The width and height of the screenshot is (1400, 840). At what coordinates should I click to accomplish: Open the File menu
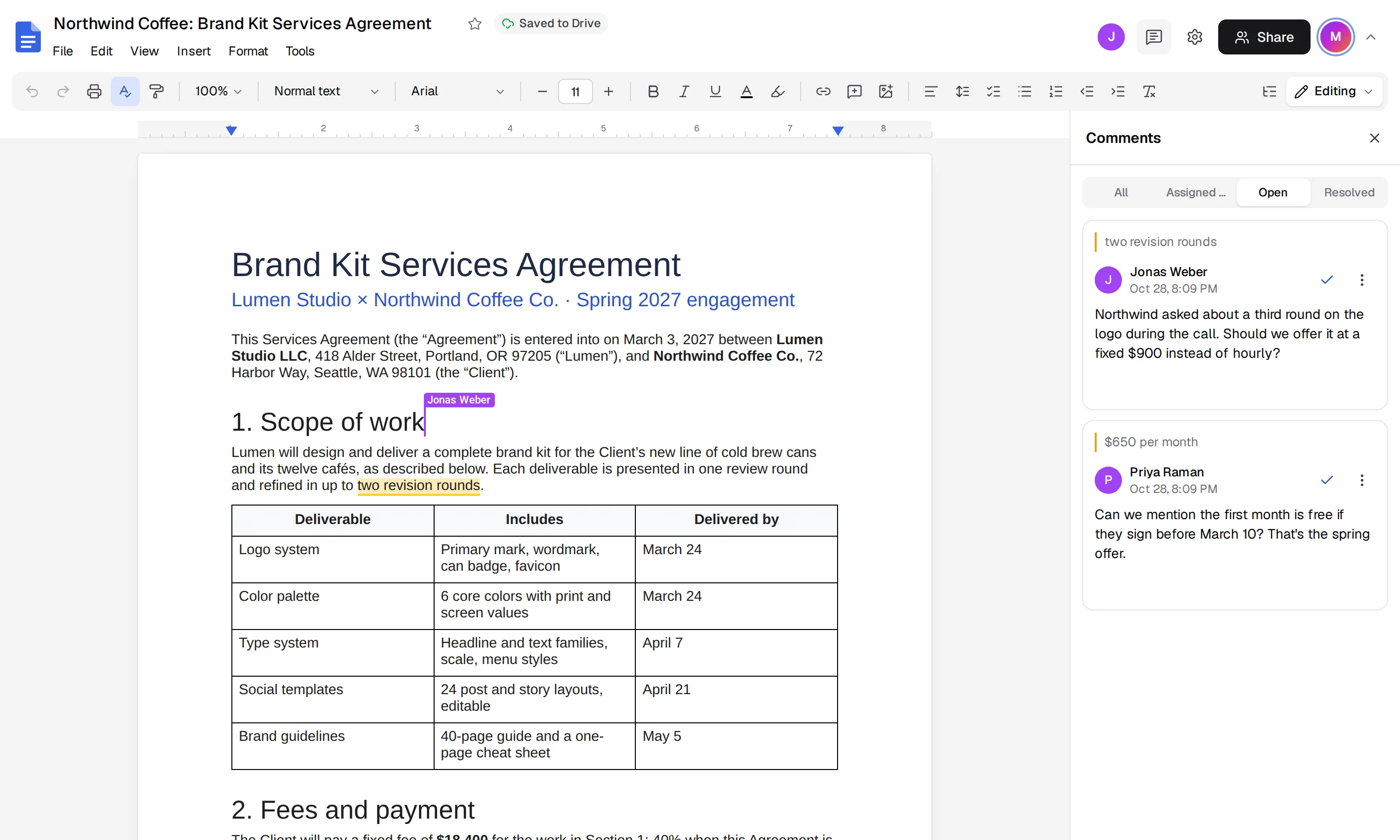[63, 51]
